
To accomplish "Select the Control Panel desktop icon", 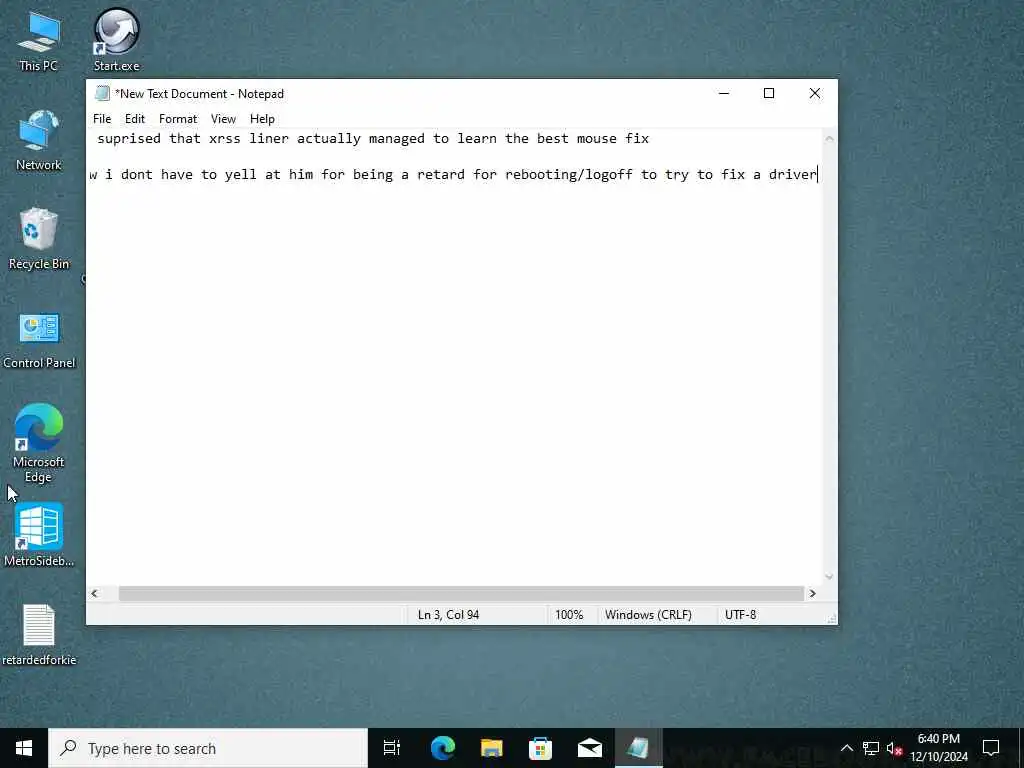I will 39,341.
